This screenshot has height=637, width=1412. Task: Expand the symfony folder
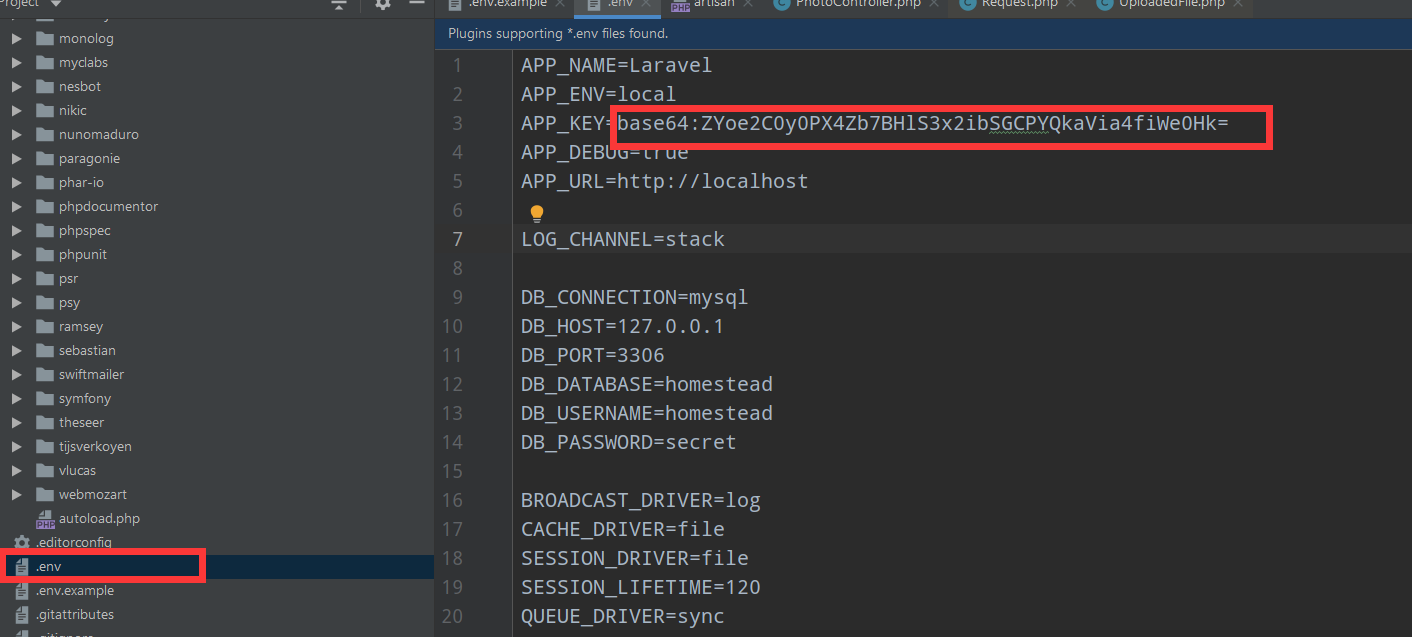tap(17, 398)
